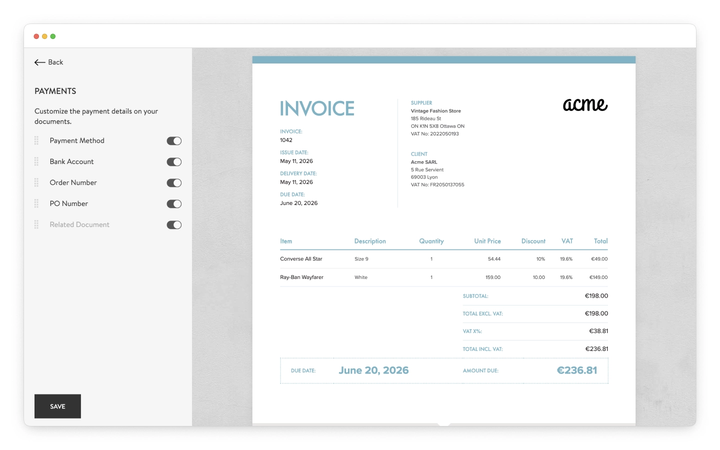This screenshot has width=720, height=450.
Task: Grab the drag handle beside Bank Account
Action: pyautogui.click(x=36, y=162)
